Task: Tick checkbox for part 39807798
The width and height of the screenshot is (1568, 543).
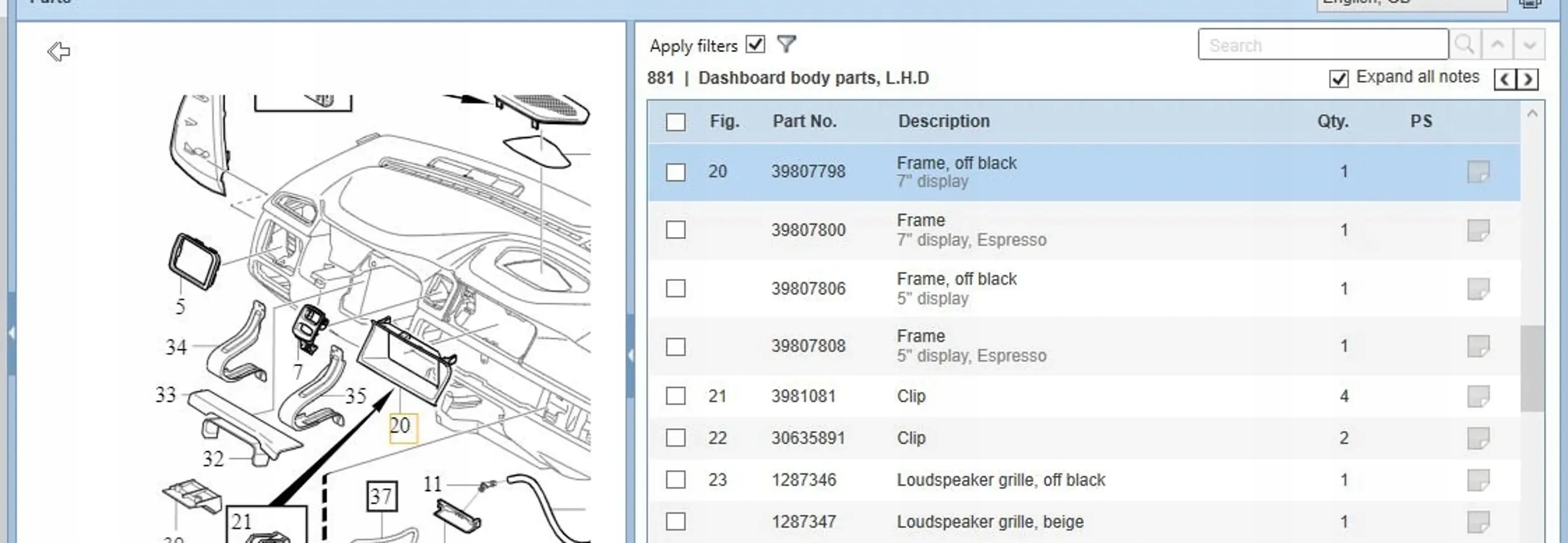Action: click(x=675, y=172)
